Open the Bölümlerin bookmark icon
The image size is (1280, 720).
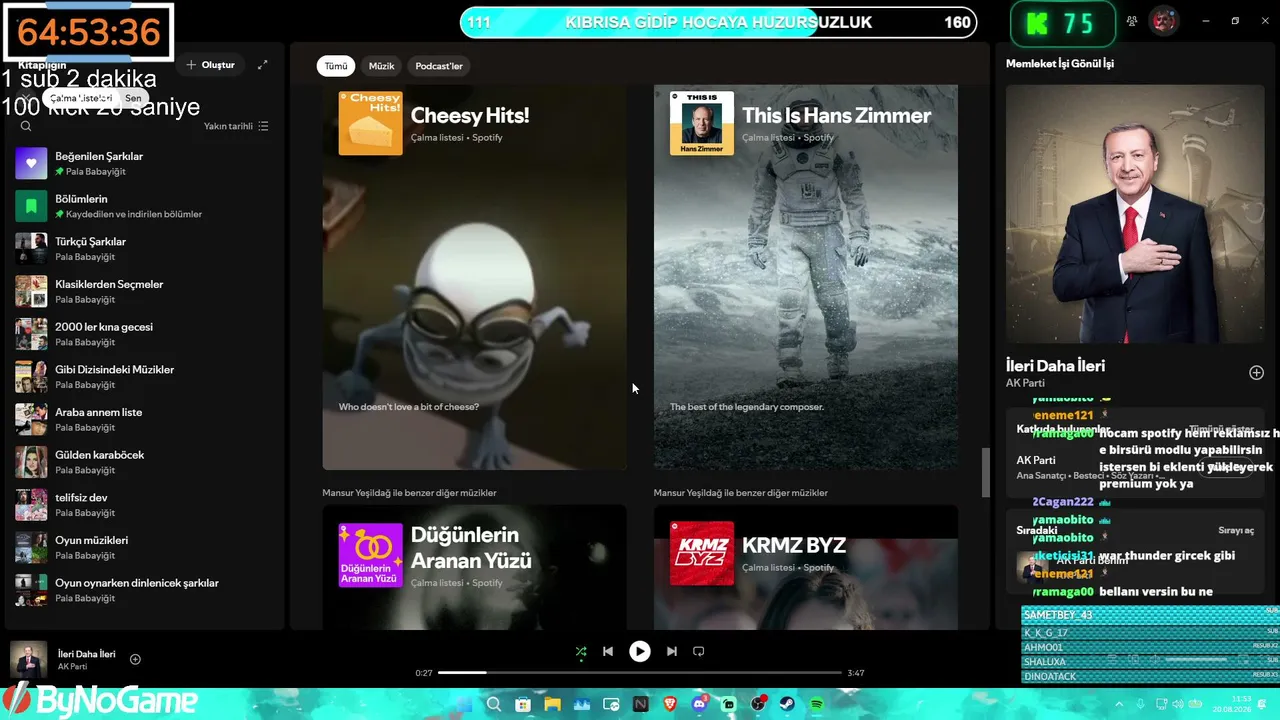point(31,206)
